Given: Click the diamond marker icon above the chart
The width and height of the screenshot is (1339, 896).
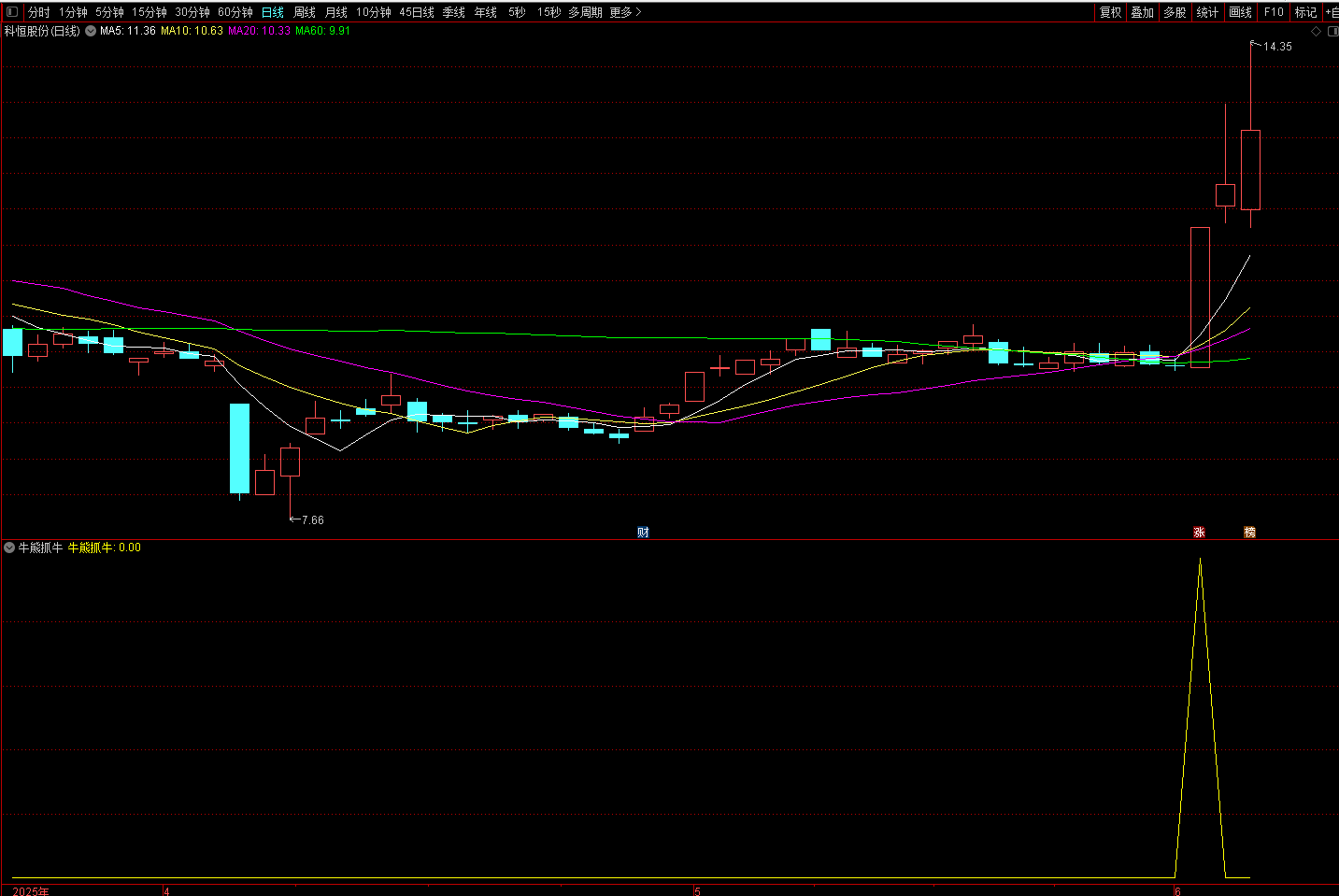Looking at the screenshot, I should tap(1317, 31).
